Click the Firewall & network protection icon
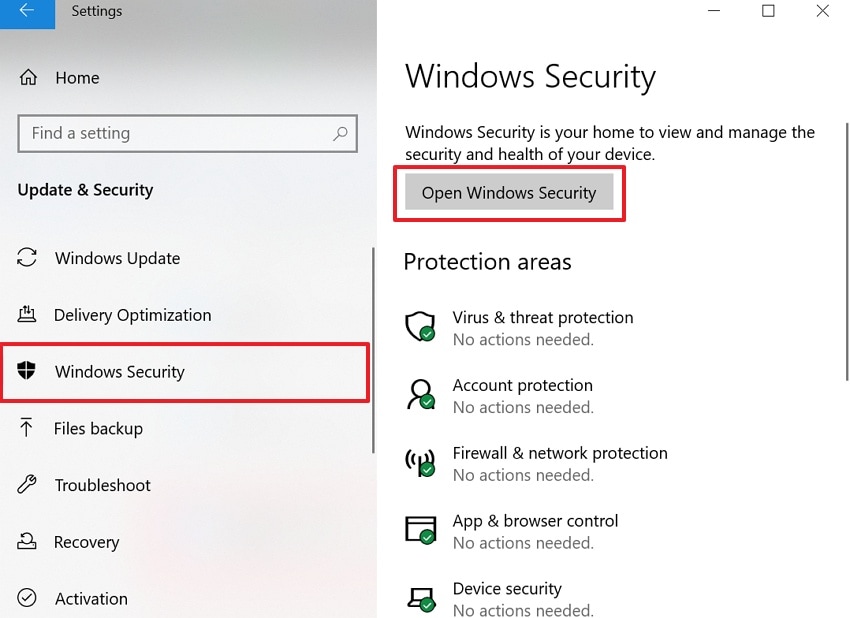850x618 pixels. (x=421, y=462)
